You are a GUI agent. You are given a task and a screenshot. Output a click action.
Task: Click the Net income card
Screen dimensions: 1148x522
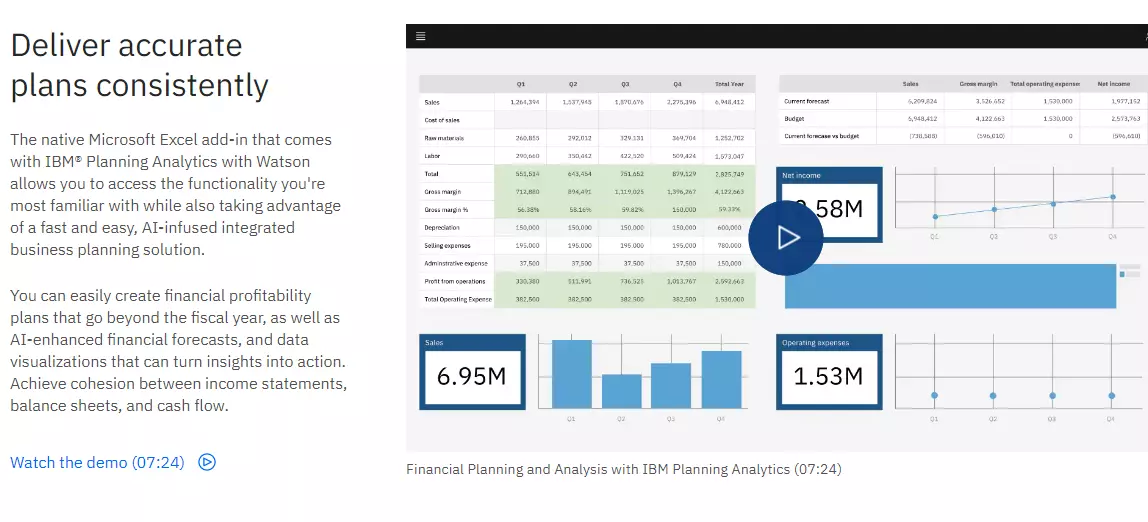tap(830, 204)
